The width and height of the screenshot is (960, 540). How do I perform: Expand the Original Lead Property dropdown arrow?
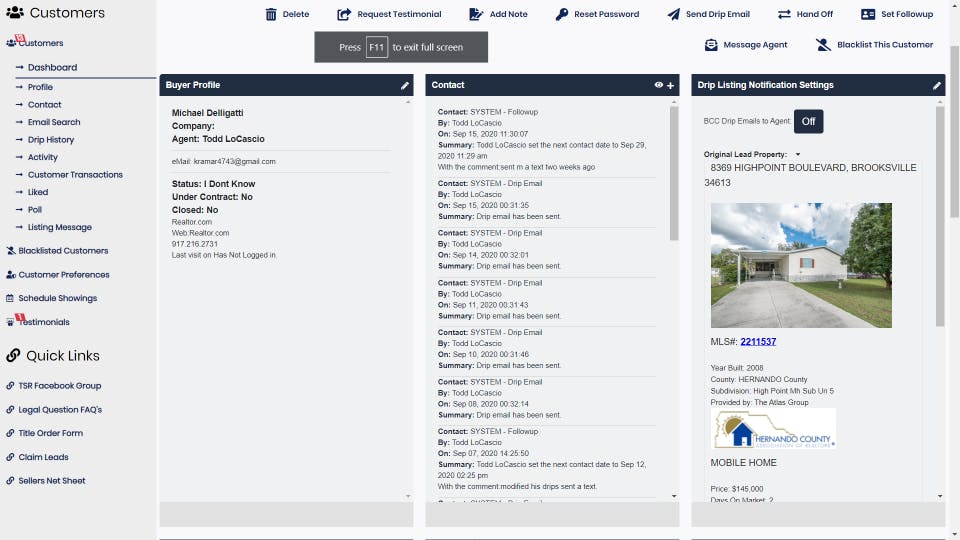(x=798, y=154)
